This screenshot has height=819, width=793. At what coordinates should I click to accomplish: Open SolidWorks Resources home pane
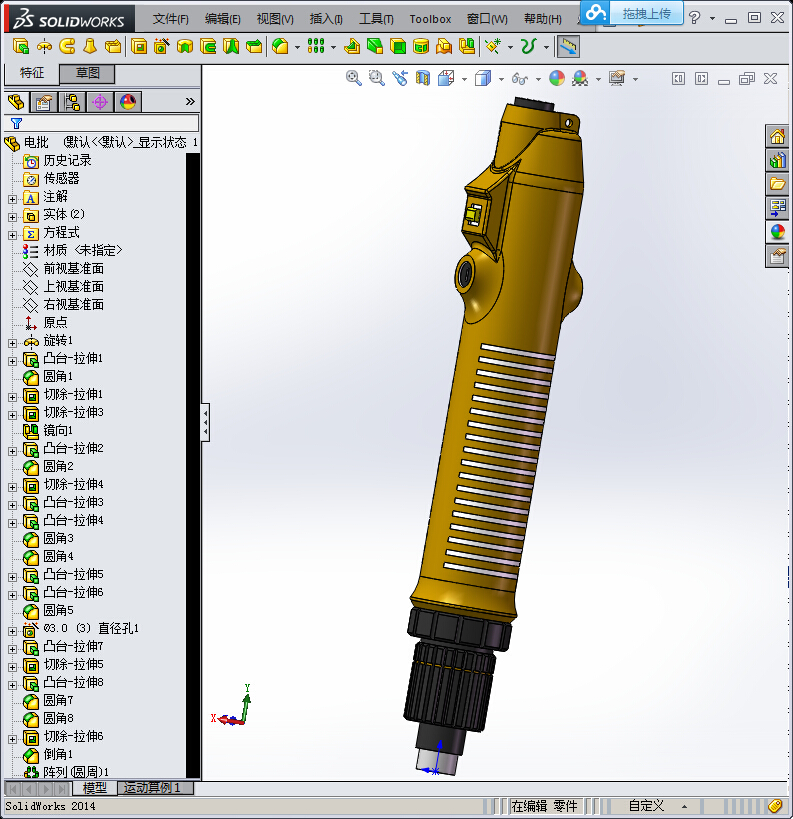pos(777,137)
